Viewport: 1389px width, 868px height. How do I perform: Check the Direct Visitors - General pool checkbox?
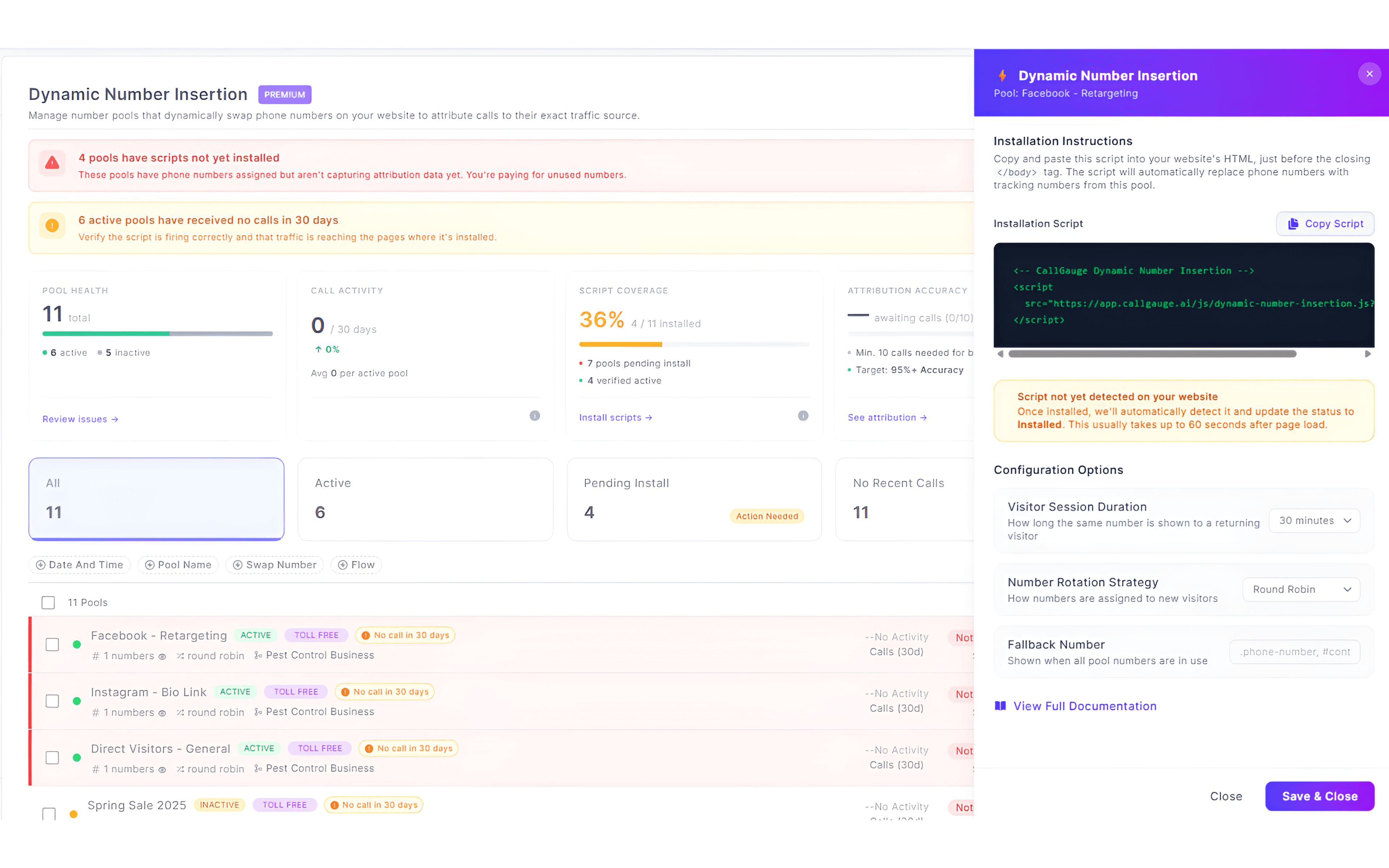52,758
